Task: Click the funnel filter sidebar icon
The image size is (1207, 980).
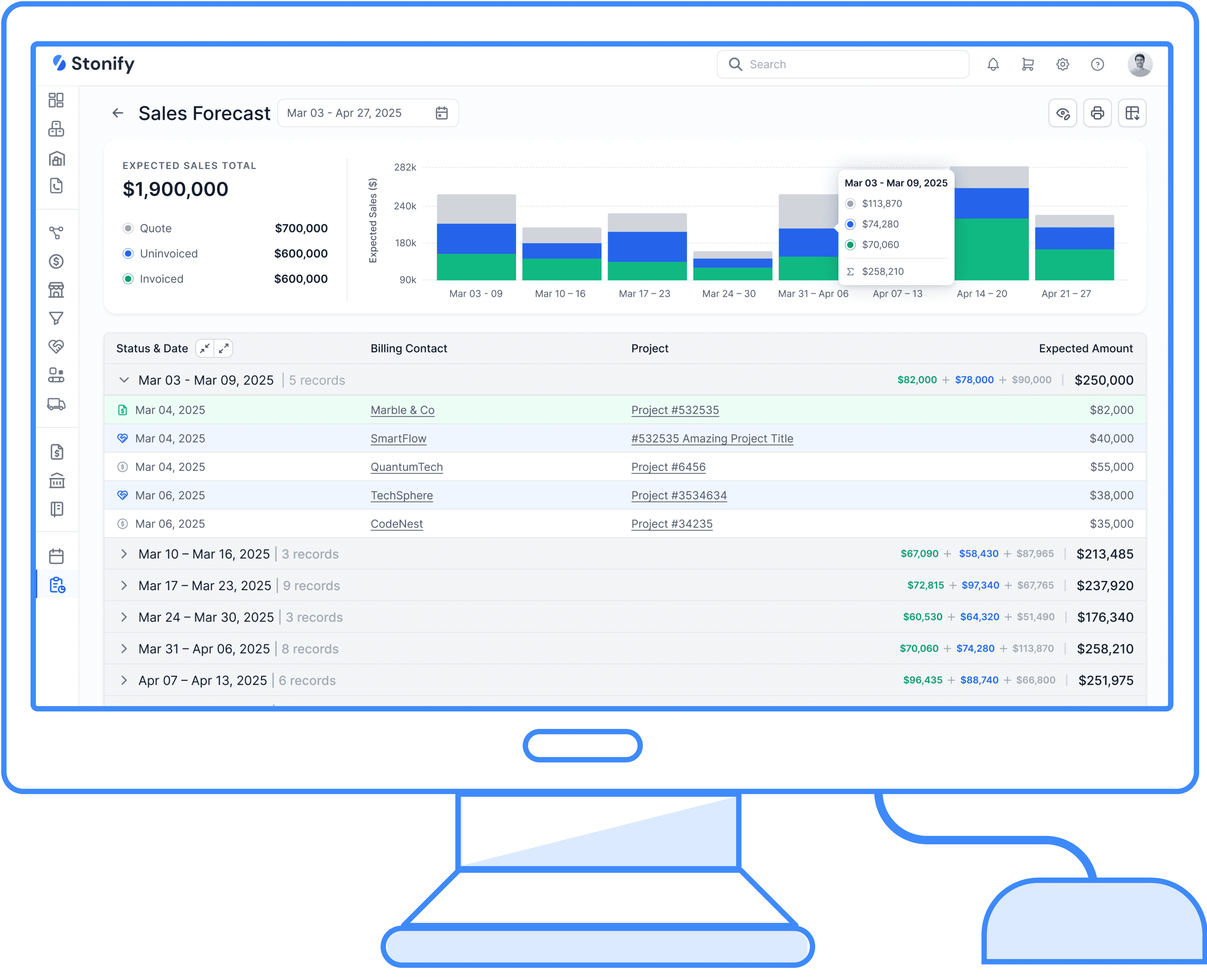Action: coord(56,319)
